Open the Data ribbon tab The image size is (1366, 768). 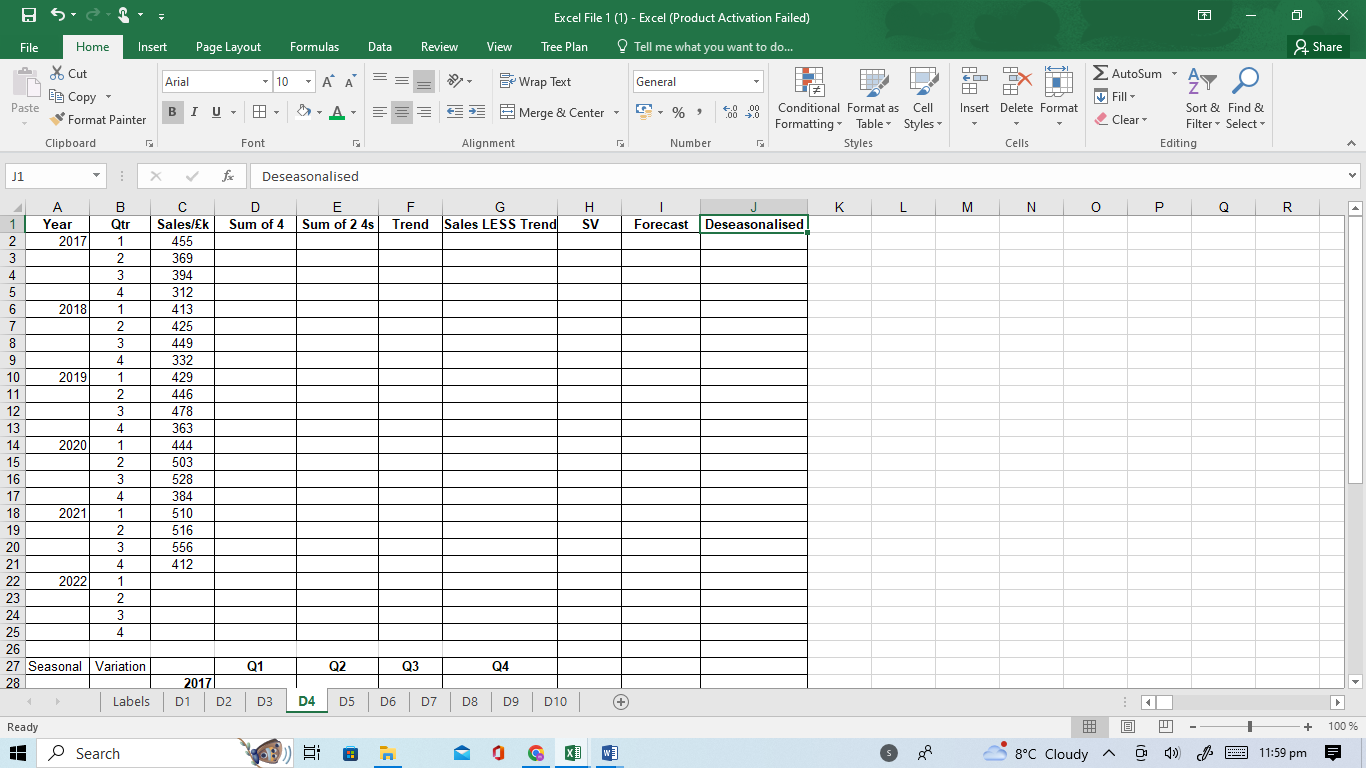pyautogui.click(x=379, y=47)
